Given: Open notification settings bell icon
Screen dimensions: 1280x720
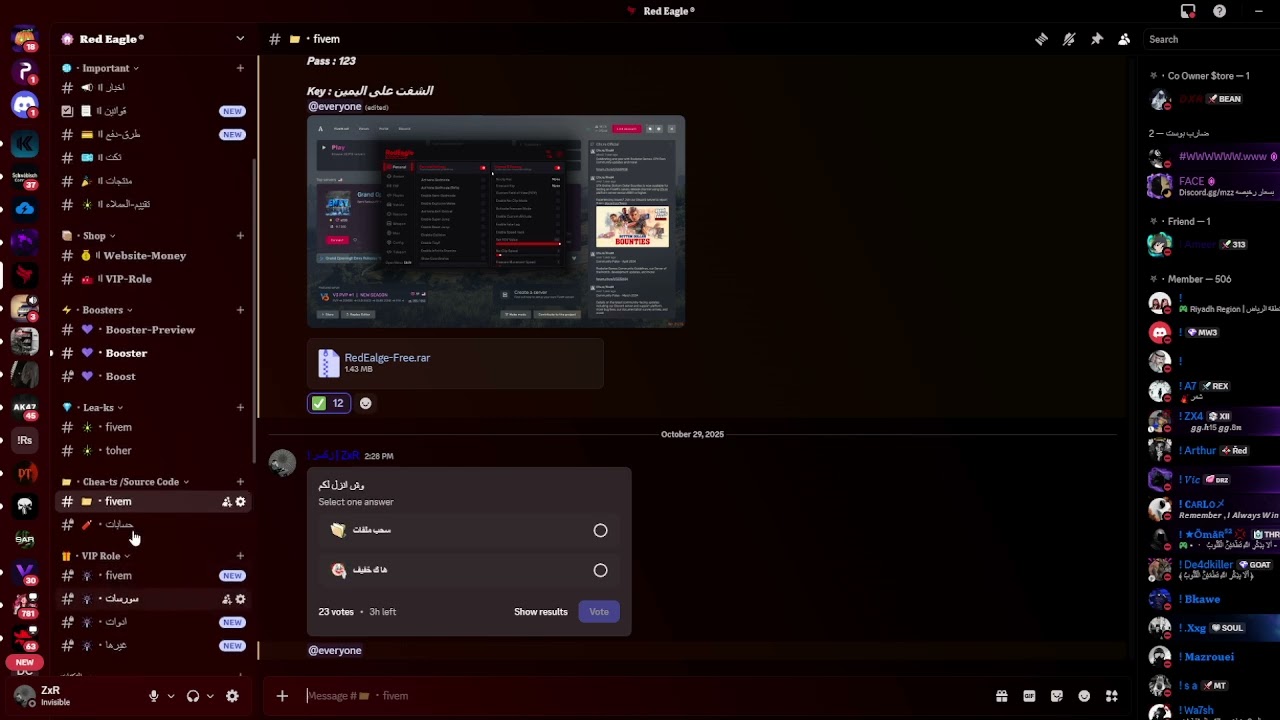Looking at the screenshot, I should 1069,39.
